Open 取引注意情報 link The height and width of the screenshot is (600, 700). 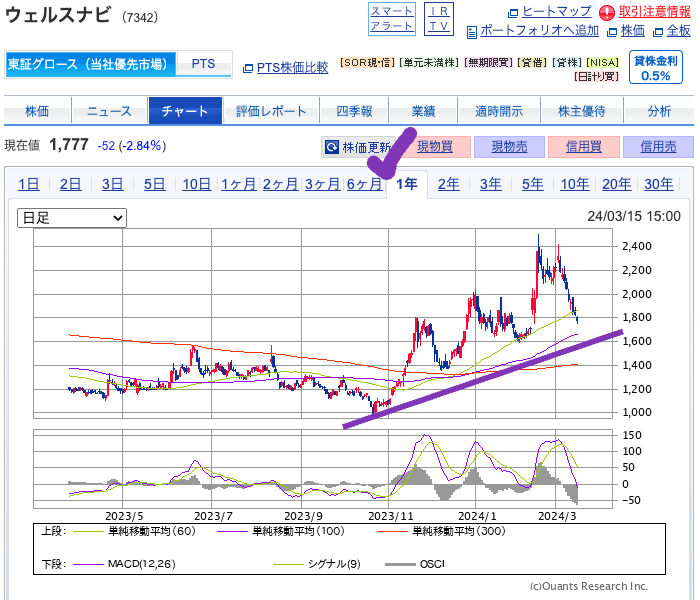(654, 12)
